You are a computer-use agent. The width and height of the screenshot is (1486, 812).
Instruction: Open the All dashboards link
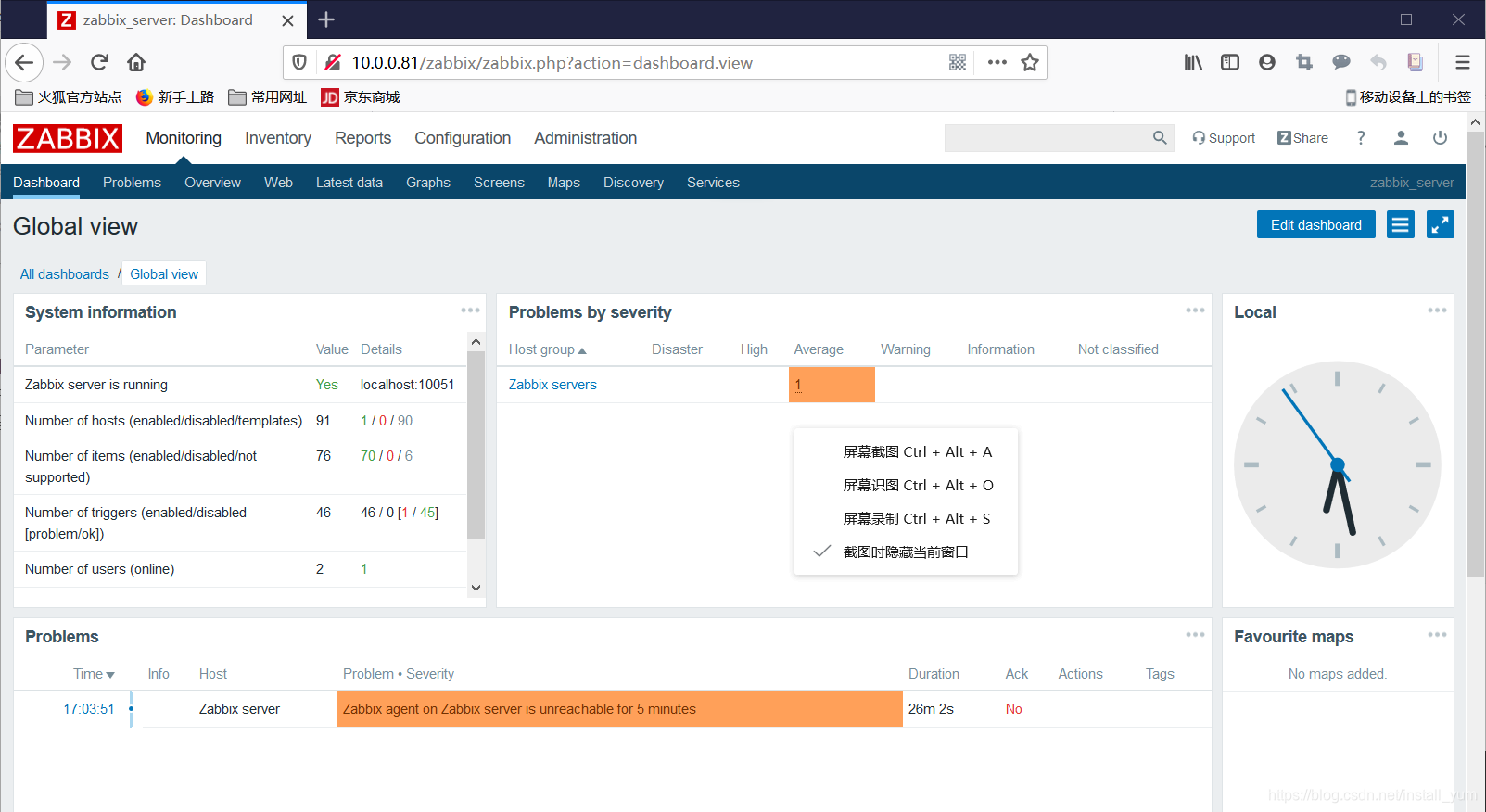65,274
